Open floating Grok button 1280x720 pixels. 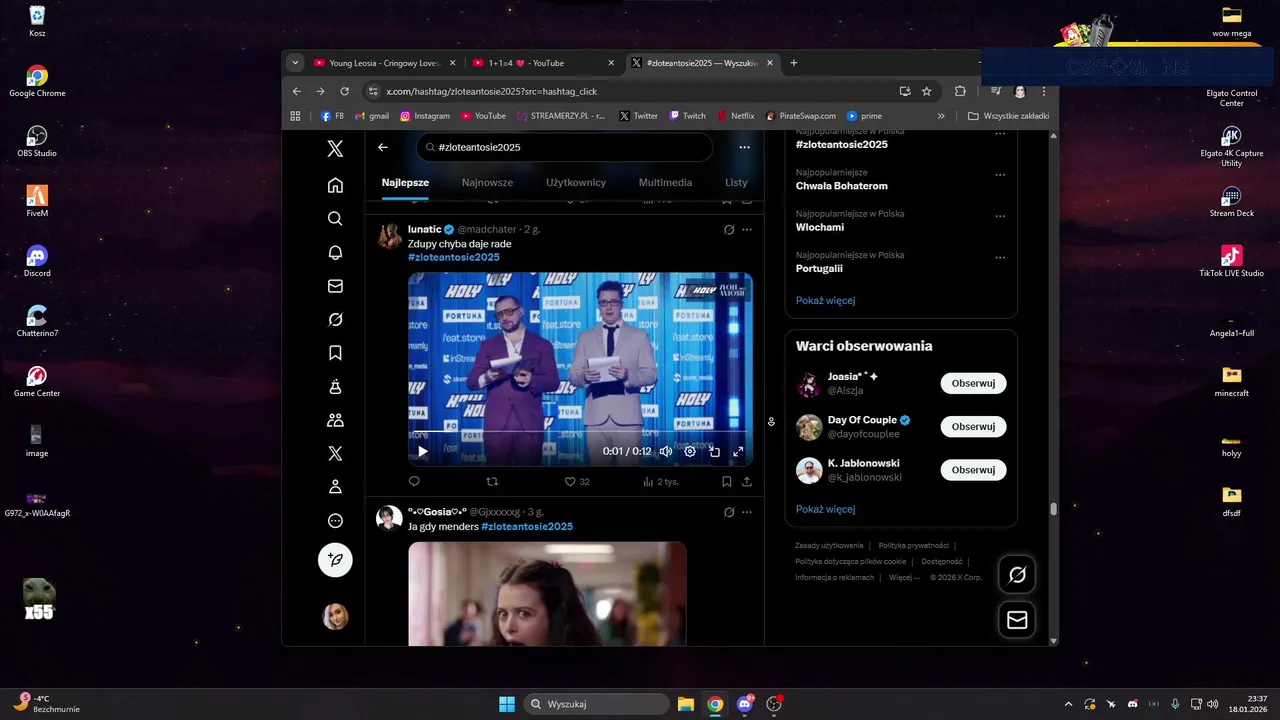coord(1017,575)
